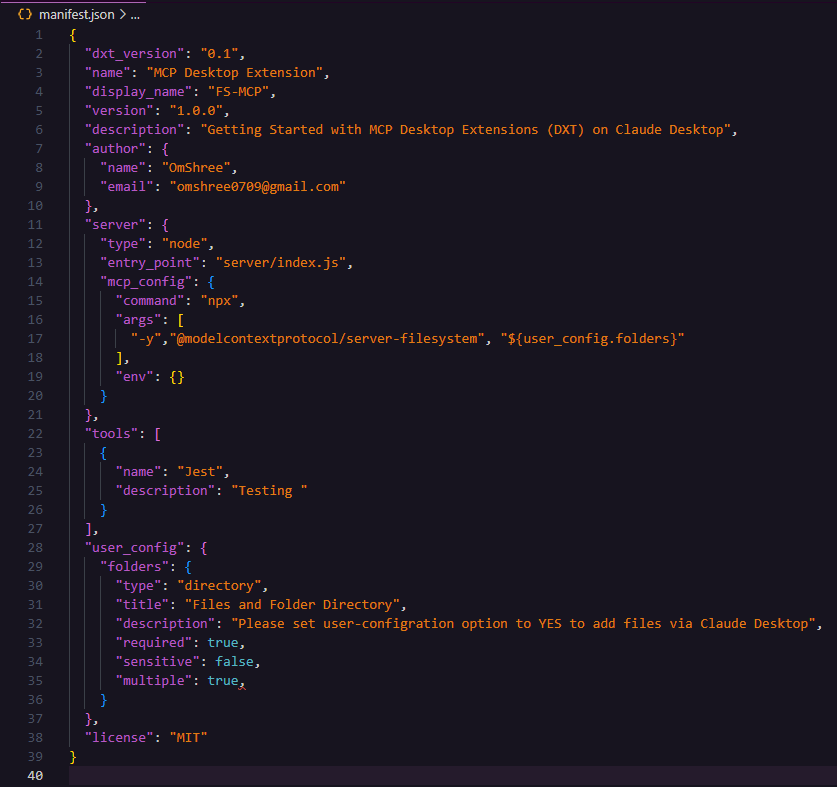Expand the breadcrumb ellipsis after manifest.json

[136, 14]
